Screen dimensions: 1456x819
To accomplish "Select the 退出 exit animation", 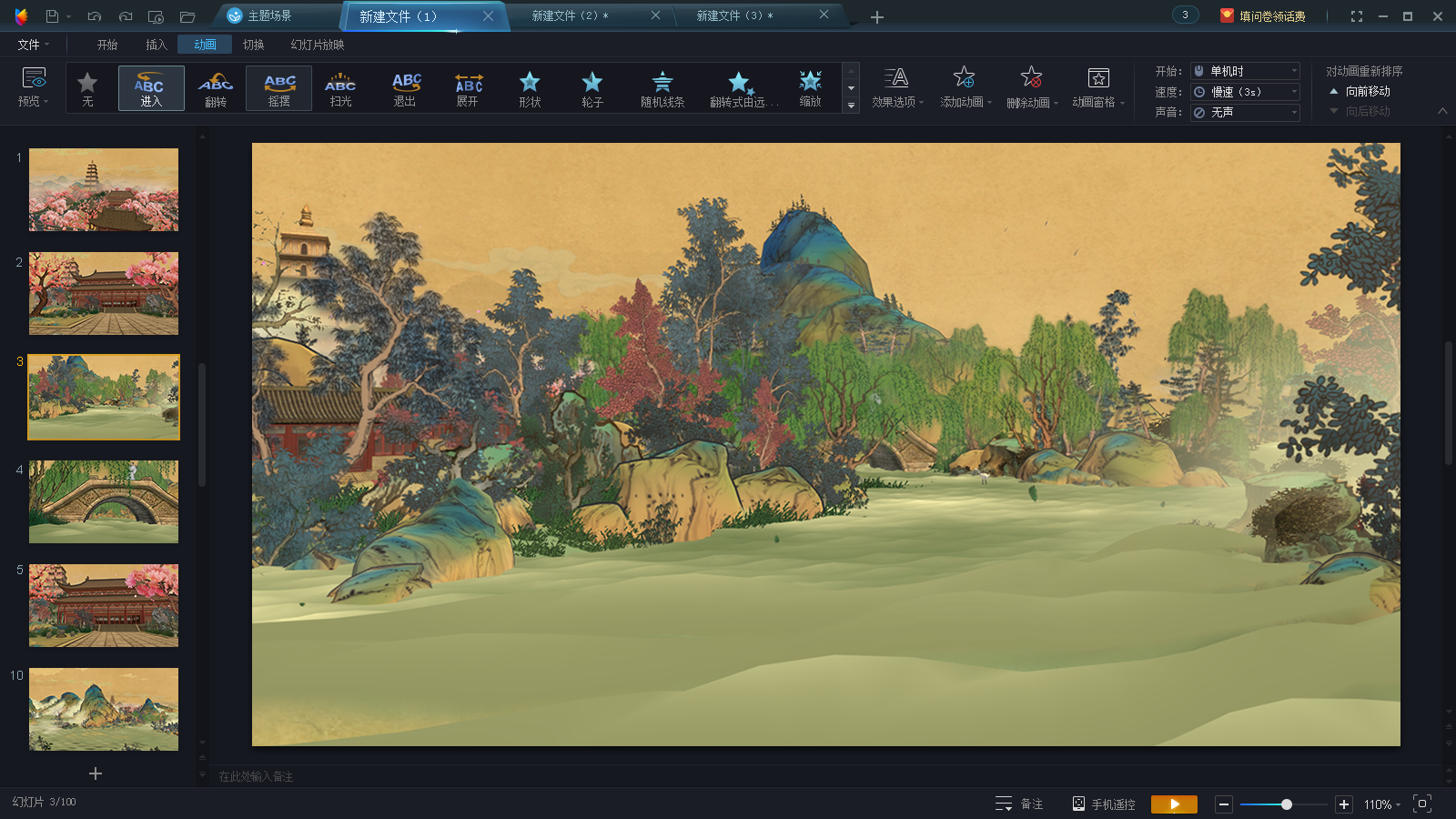I will coord(405,89).
